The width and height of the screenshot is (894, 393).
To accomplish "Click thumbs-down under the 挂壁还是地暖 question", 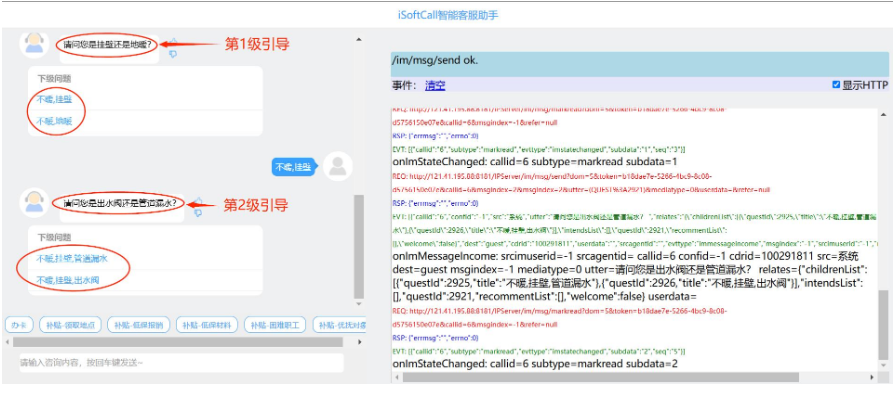I will tap(173, 54).
